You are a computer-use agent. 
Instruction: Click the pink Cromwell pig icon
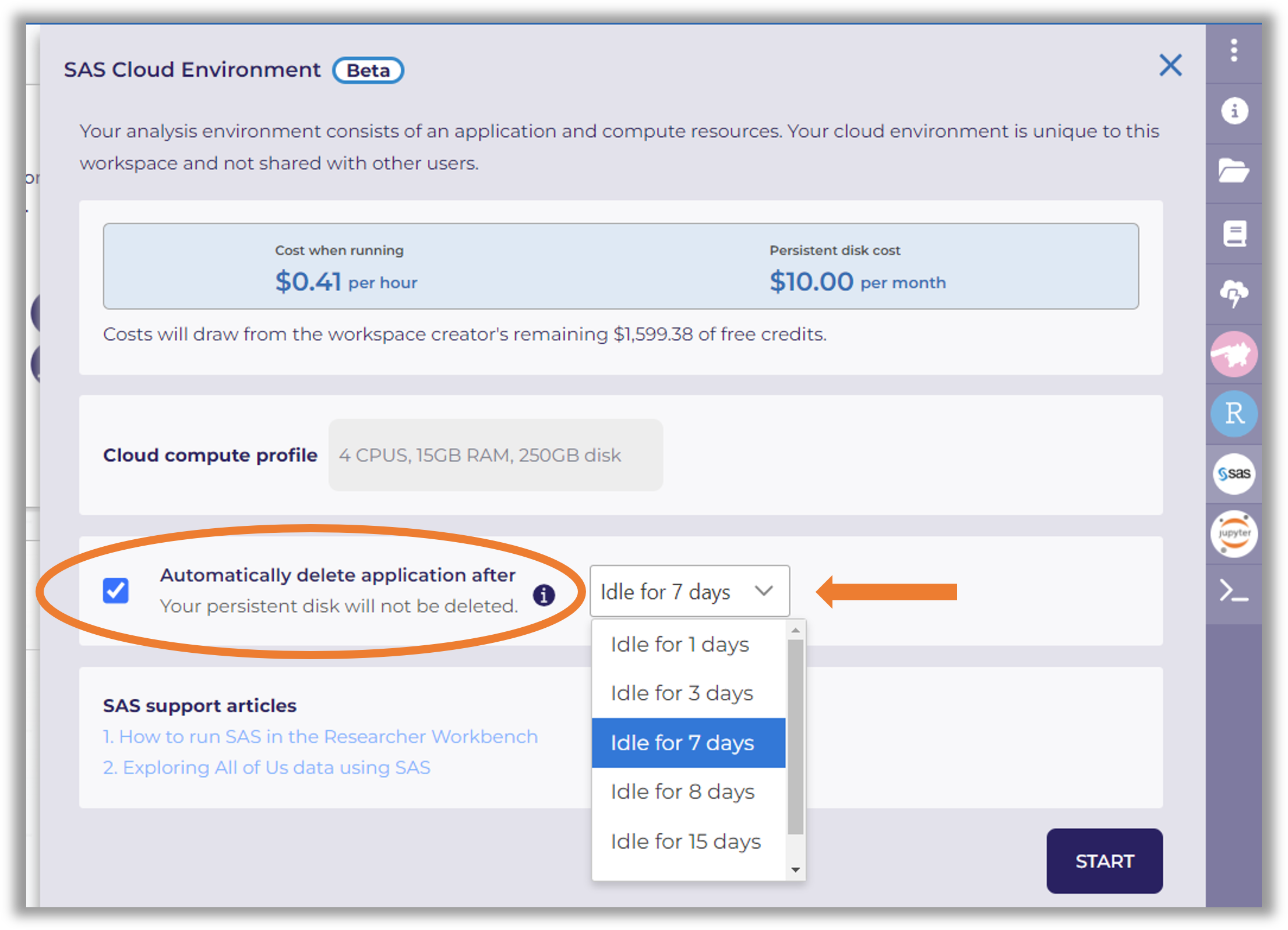(x=1234, y=353)
